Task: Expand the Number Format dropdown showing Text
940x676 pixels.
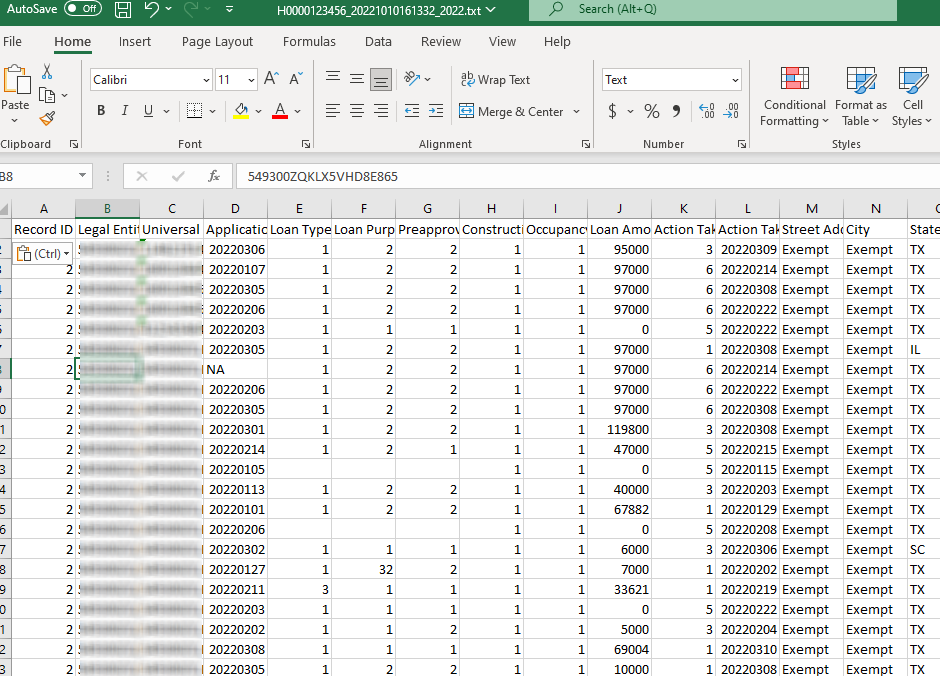Action: pyautogui.click(x=735, y=79)
